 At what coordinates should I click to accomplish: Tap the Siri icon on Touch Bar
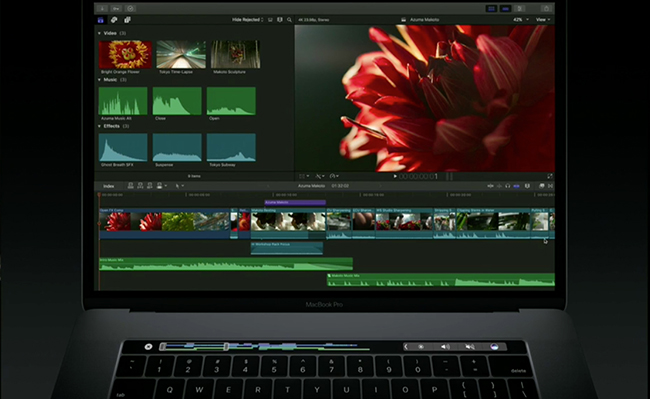(x=494, y=346)
